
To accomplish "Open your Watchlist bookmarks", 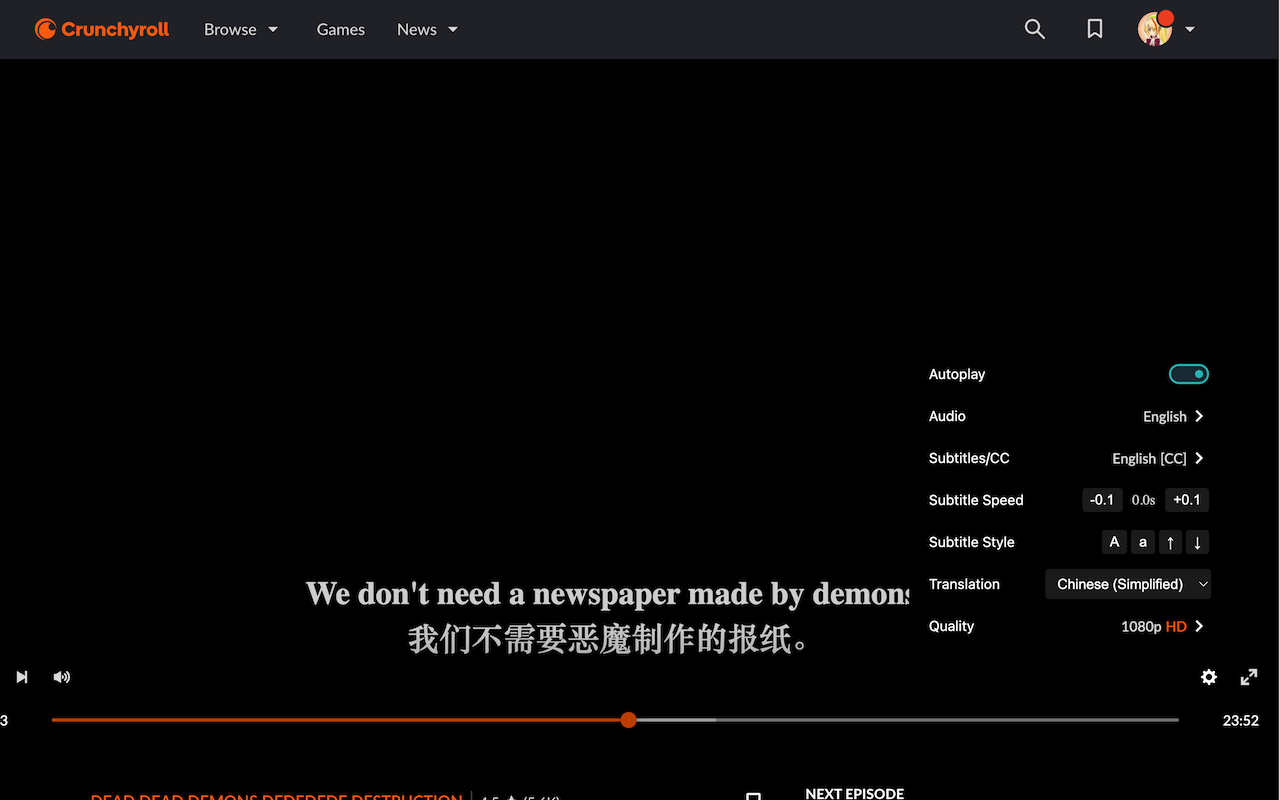I will pyautogui.click(x=1094, y=29).
